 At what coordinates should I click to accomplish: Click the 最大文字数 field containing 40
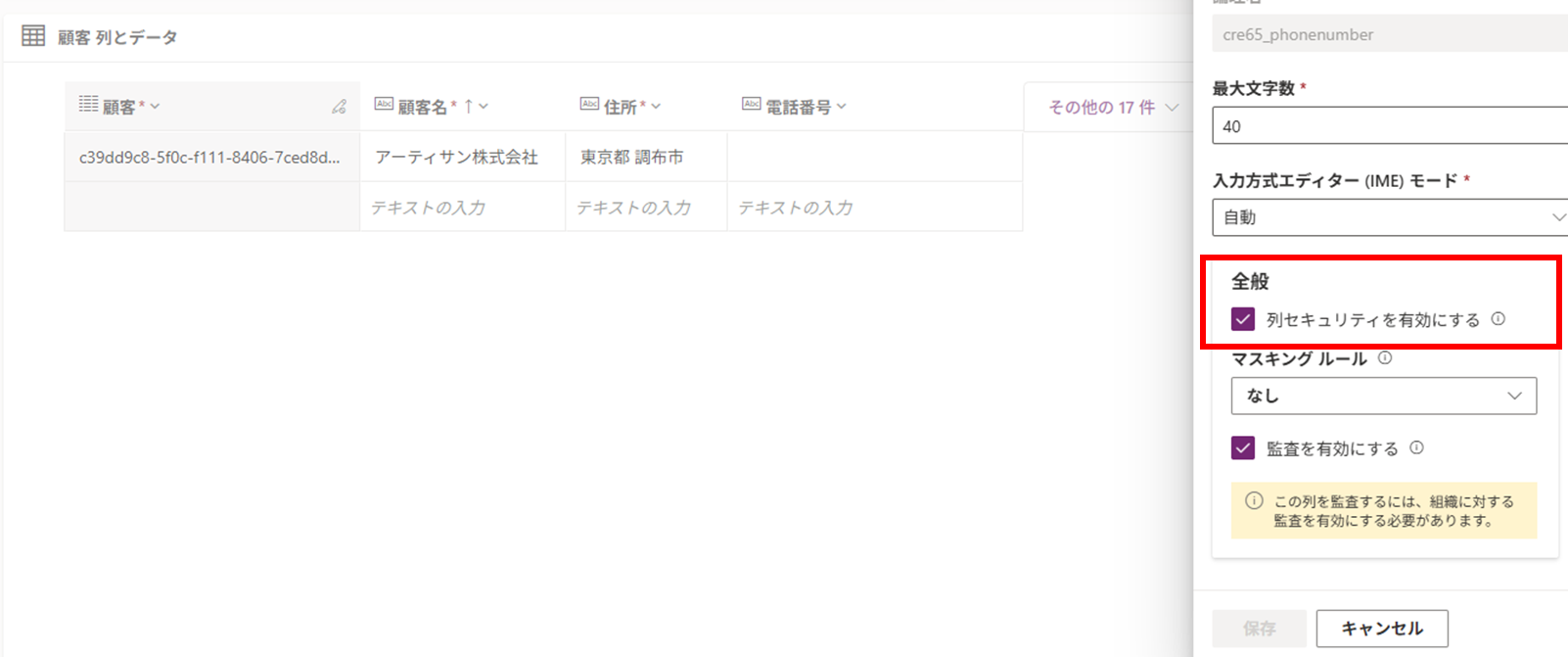1388,126
